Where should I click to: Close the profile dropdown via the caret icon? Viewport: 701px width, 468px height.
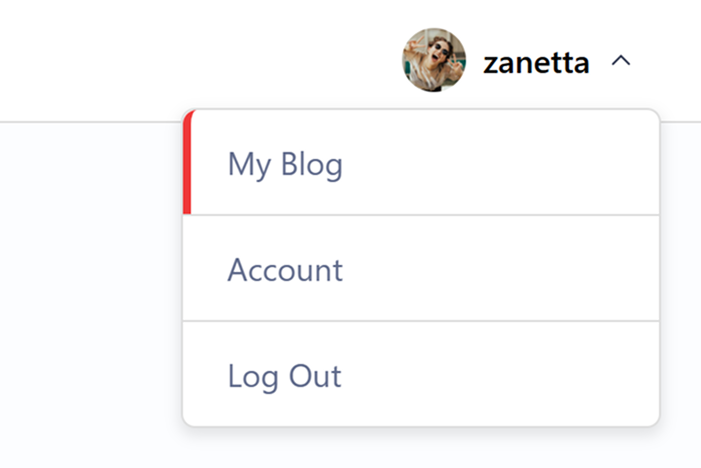coord(621,61)
